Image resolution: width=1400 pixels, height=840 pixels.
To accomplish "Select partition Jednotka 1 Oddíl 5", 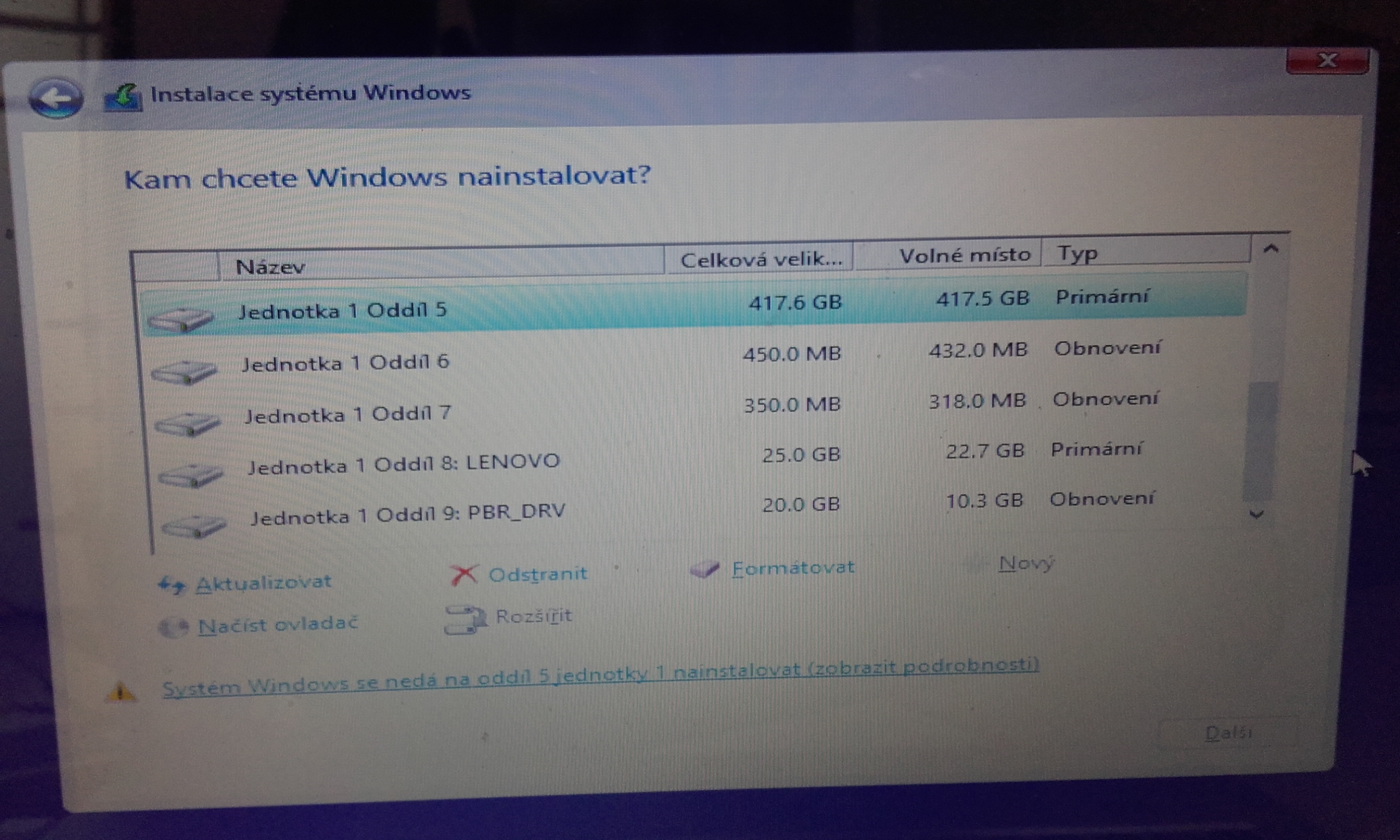I will [x=342, y=311].
